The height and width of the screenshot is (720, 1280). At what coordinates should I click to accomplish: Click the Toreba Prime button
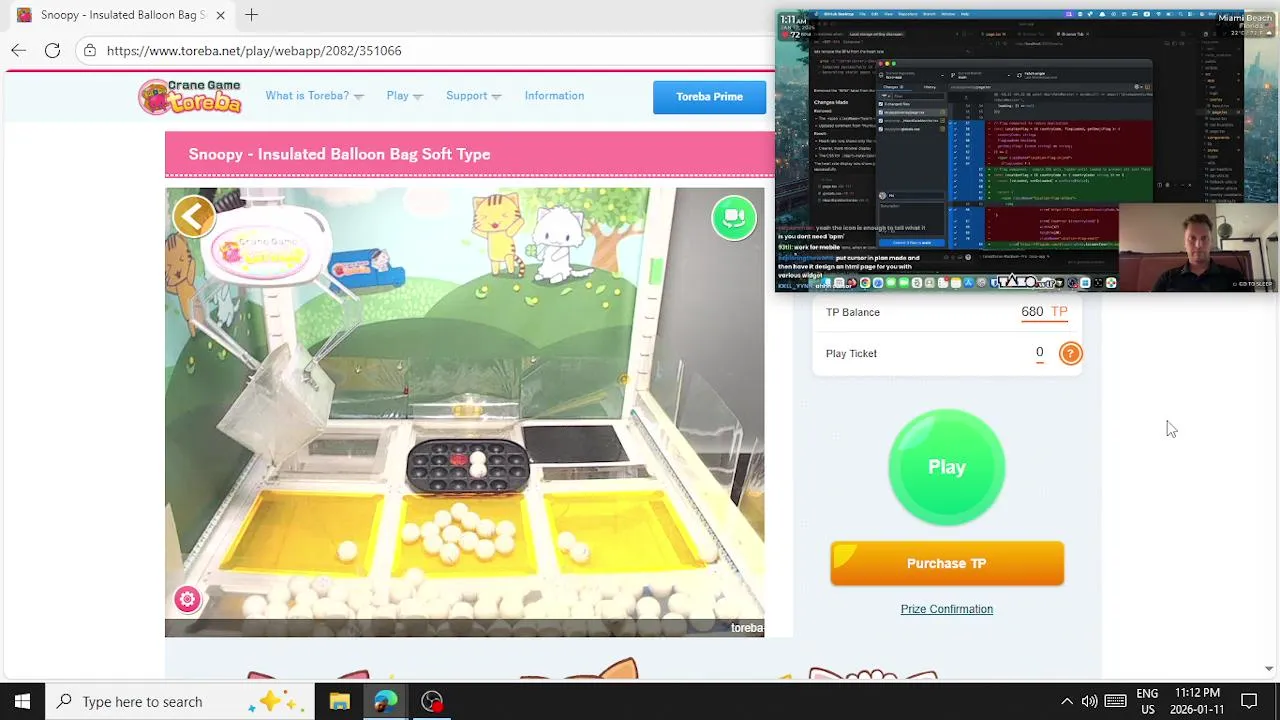click(x=709, y=97)
